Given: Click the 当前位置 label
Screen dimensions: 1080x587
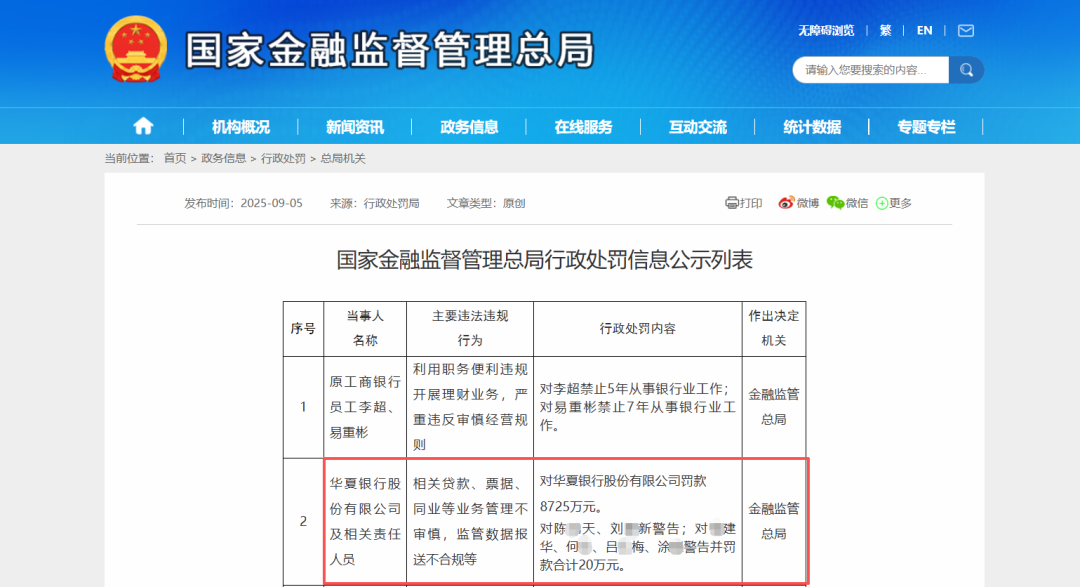Looking at the screenshot, I should 129,158.
